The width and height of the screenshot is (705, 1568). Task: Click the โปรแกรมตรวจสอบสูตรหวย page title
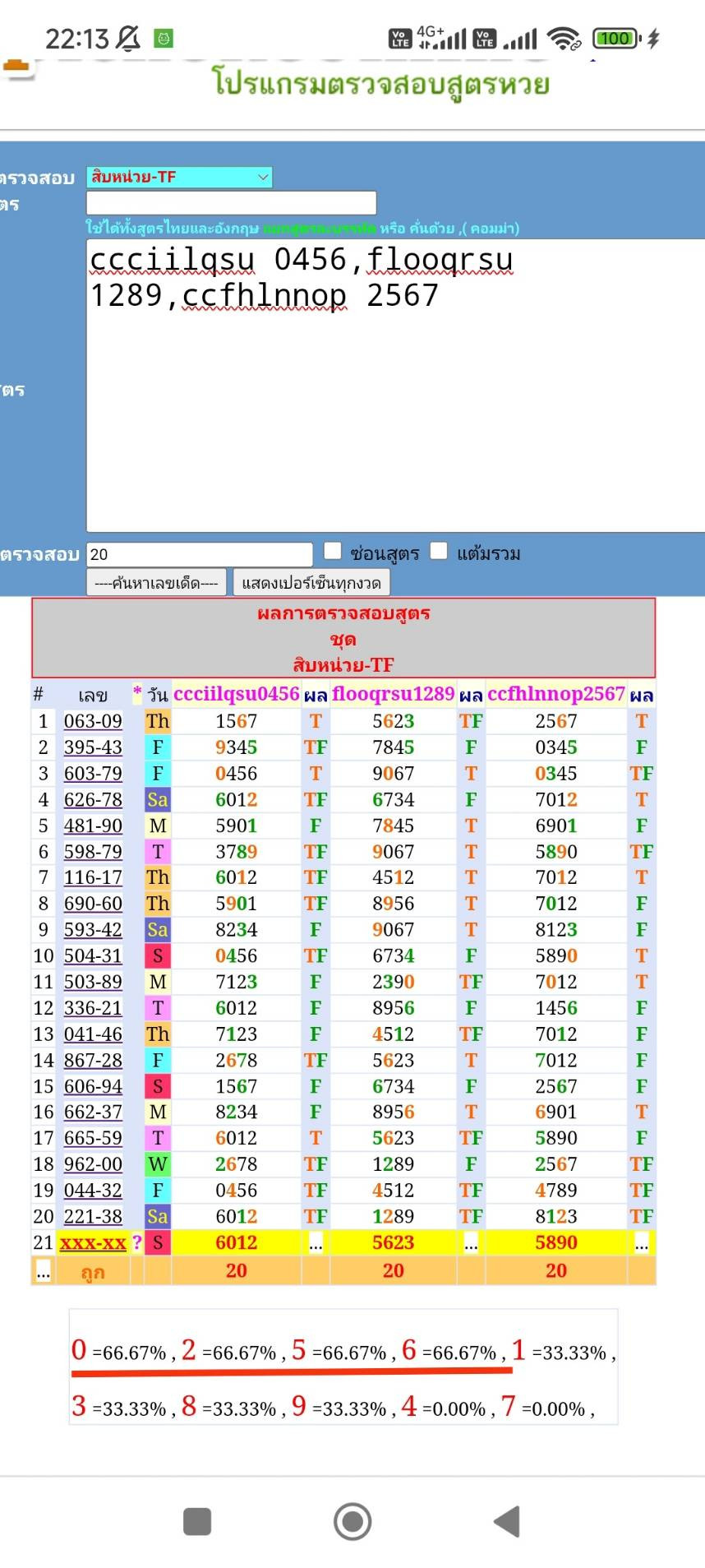point(380,86)
